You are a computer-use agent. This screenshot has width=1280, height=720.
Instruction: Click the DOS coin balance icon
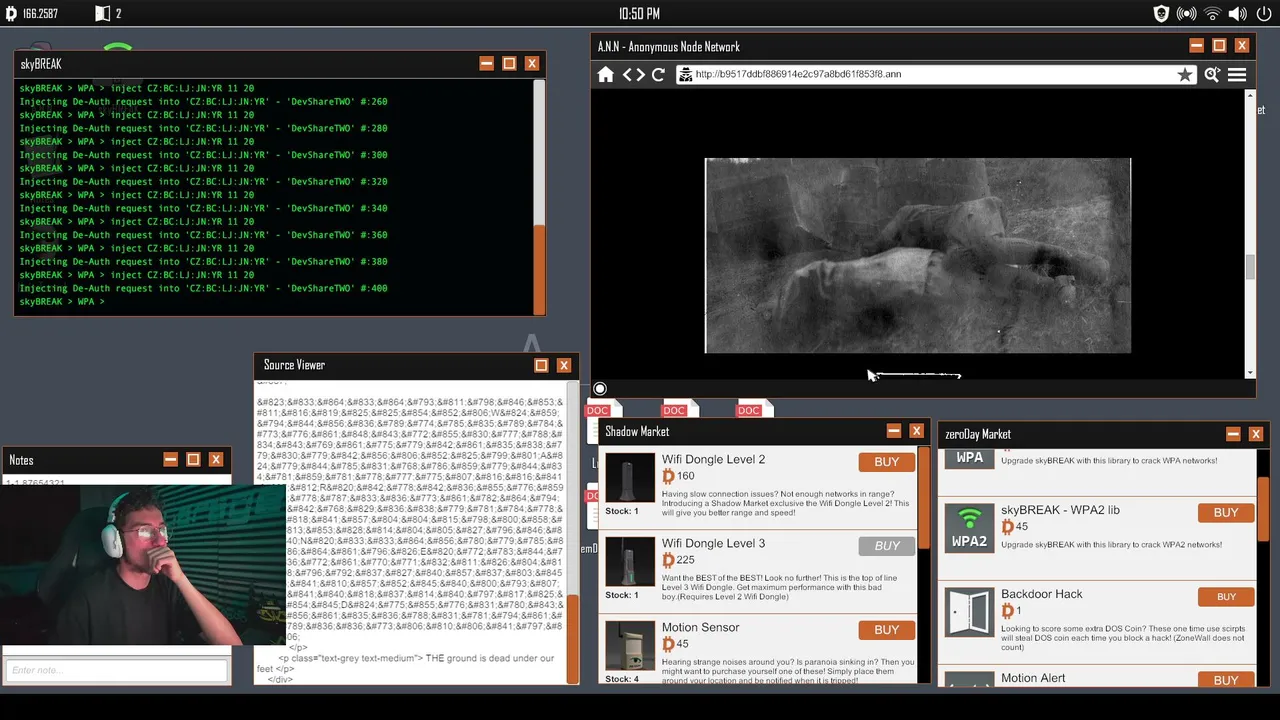pyautogui.click(x=11, y=14)
